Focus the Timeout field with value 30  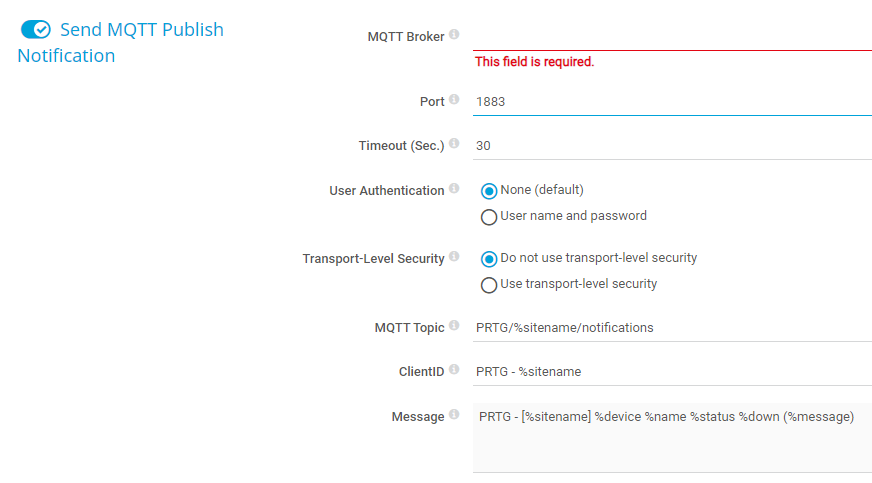point(672,145)
